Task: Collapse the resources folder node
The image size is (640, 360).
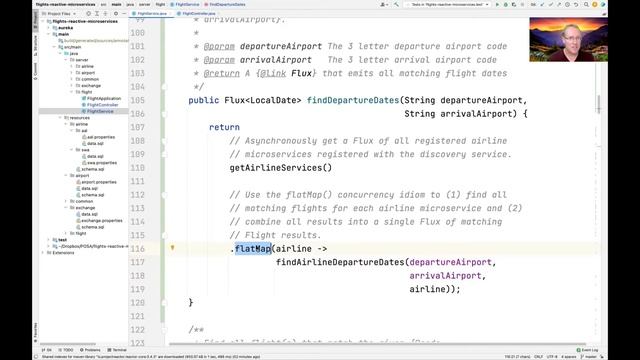Action: (x=60, y=118)
